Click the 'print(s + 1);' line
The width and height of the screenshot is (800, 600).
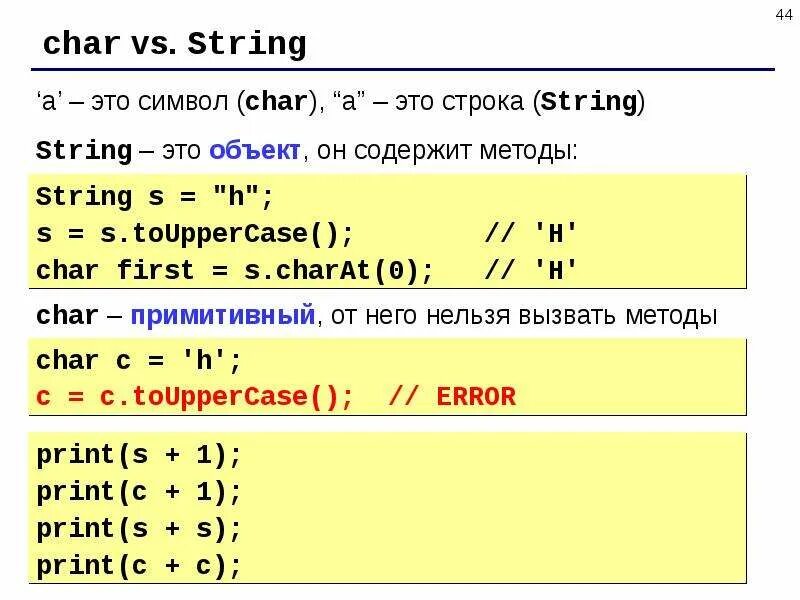[x=138, y=455]
